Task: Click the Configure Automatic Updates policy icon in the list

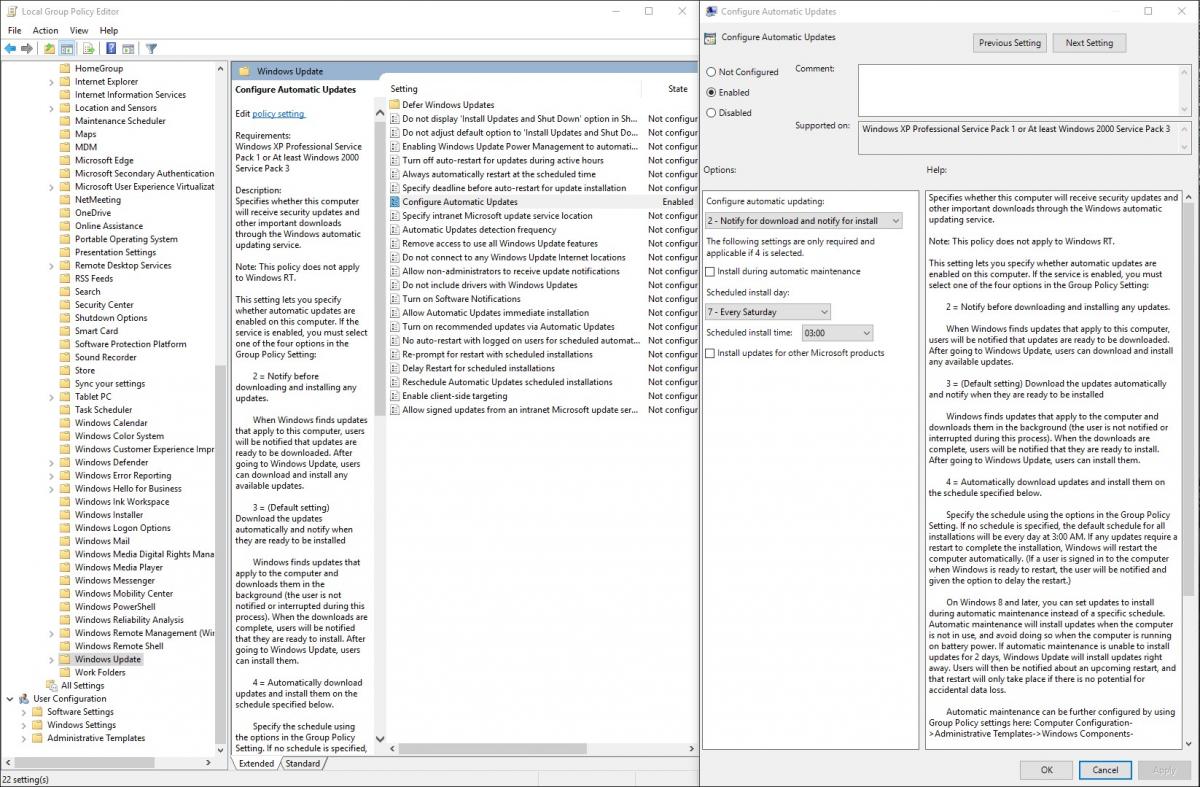Action: (x=394, y=202)
